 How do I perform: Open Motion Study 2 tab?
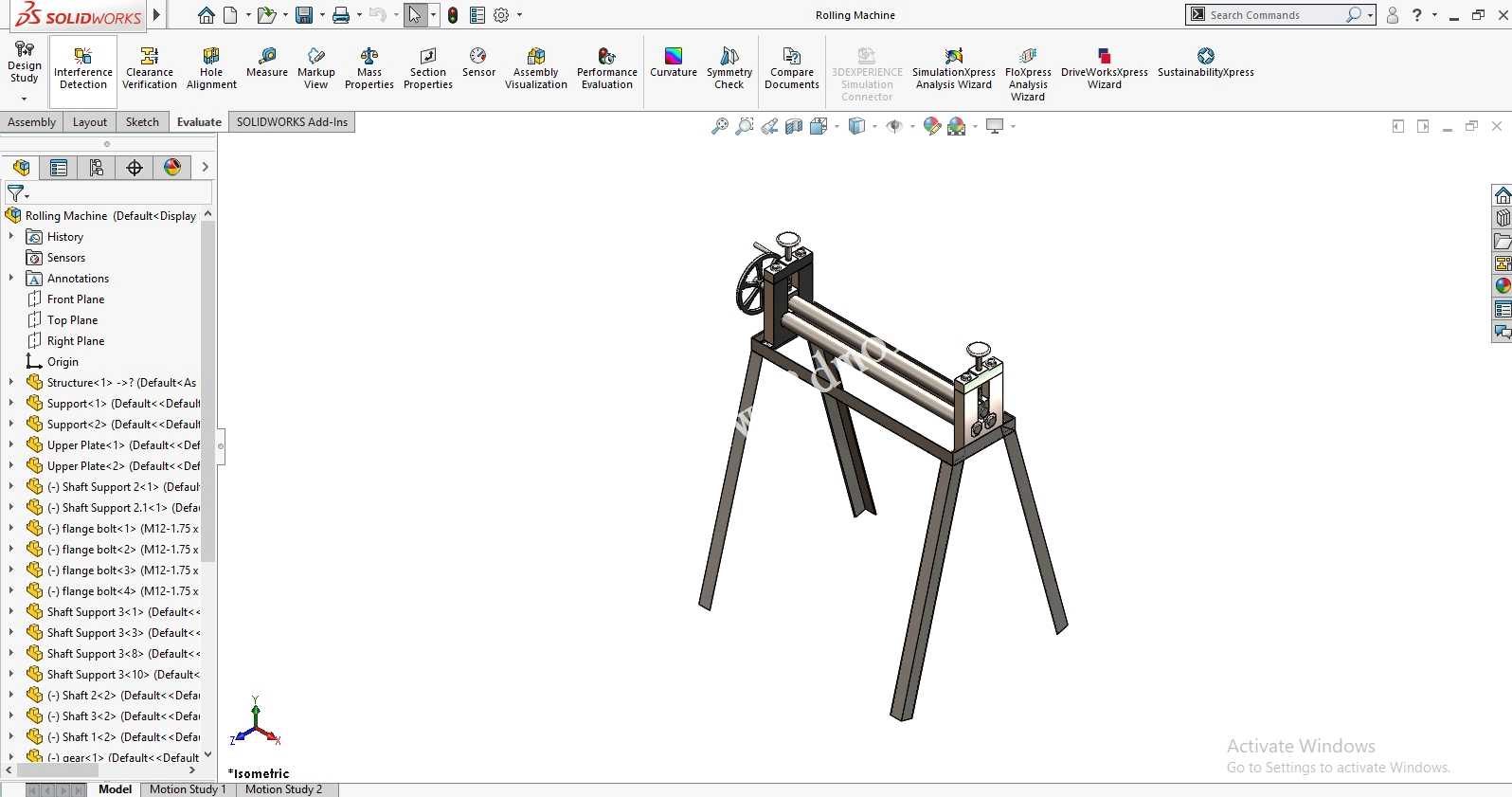tap(283, 789)
